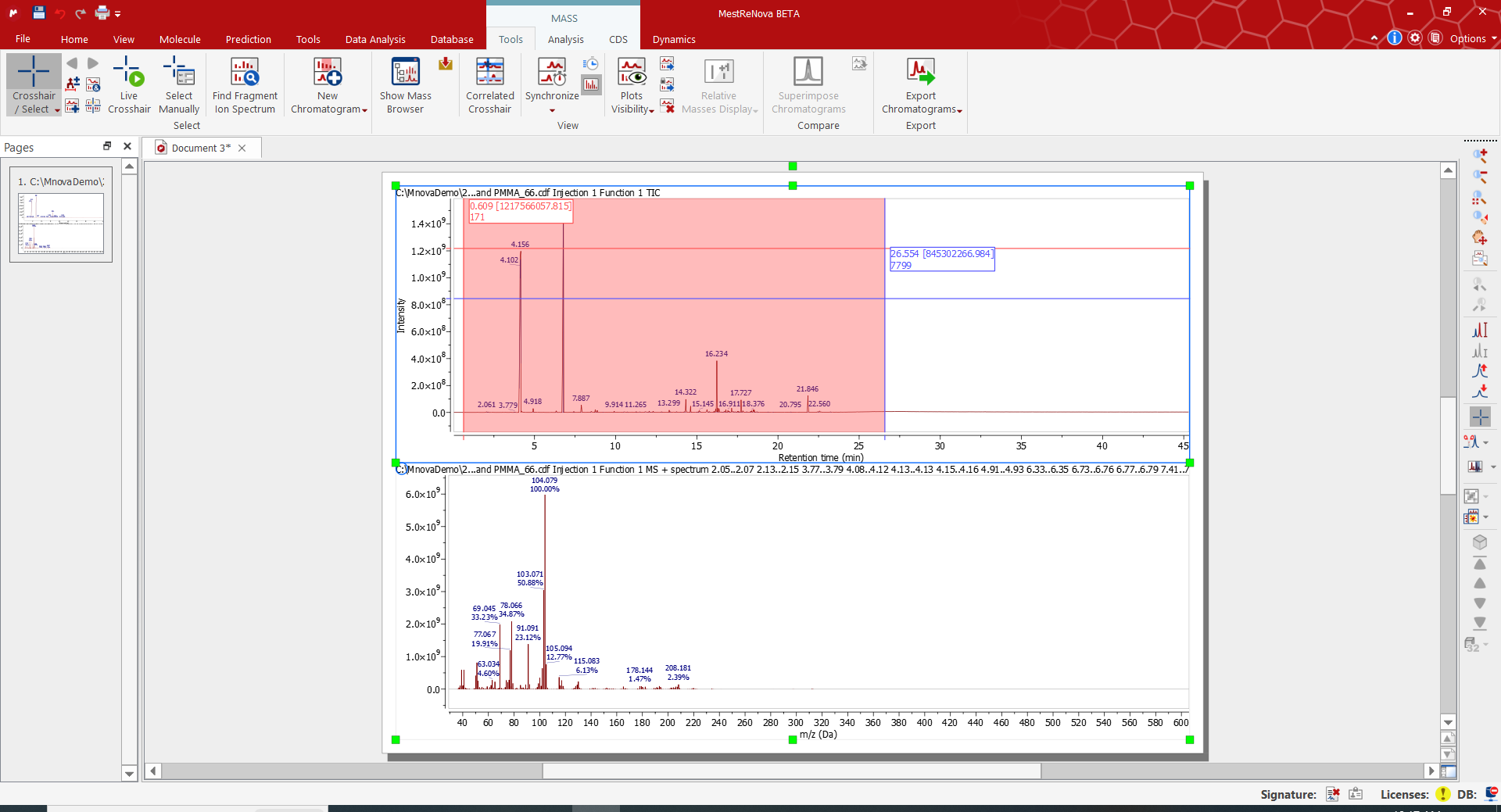Screen dimensions: 1501x812
Task: Expand the Options dropdown menu
Action: 1472,38
